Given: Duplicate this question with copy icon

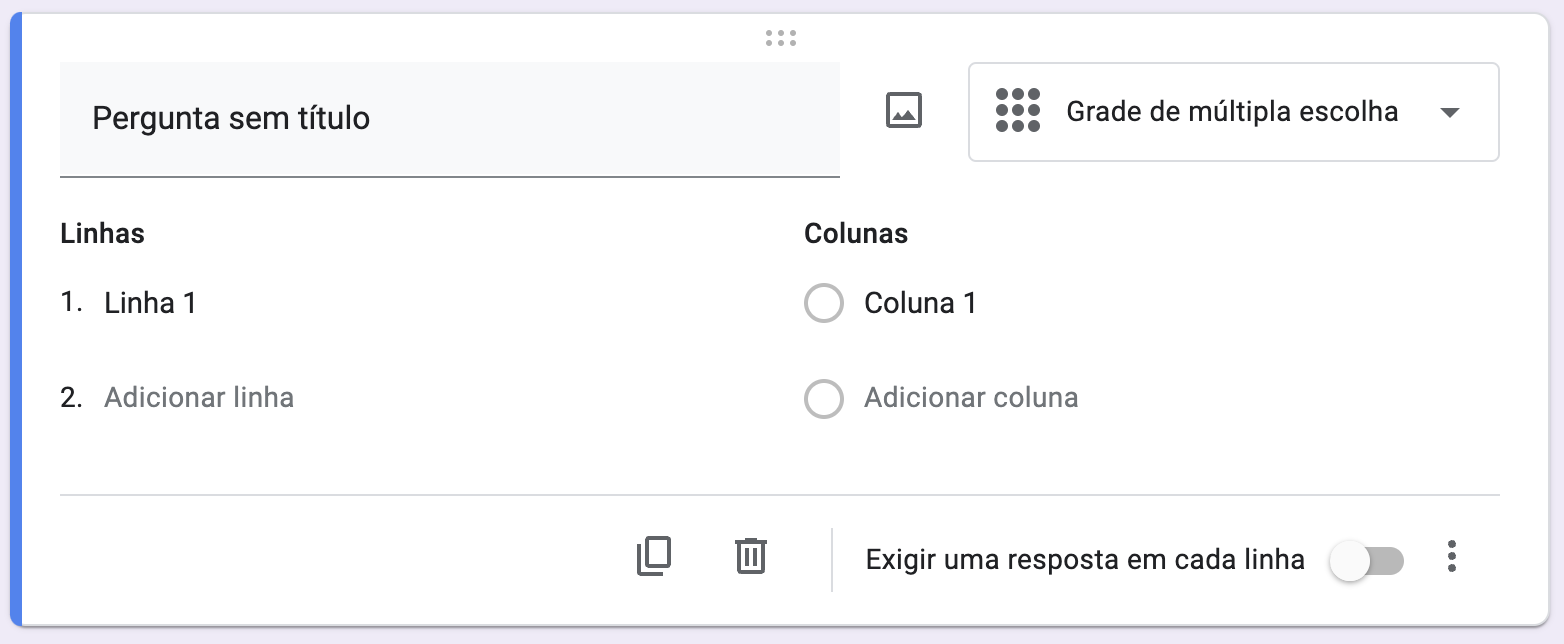Looking at the screenshot, I should (x=654, y=557).
